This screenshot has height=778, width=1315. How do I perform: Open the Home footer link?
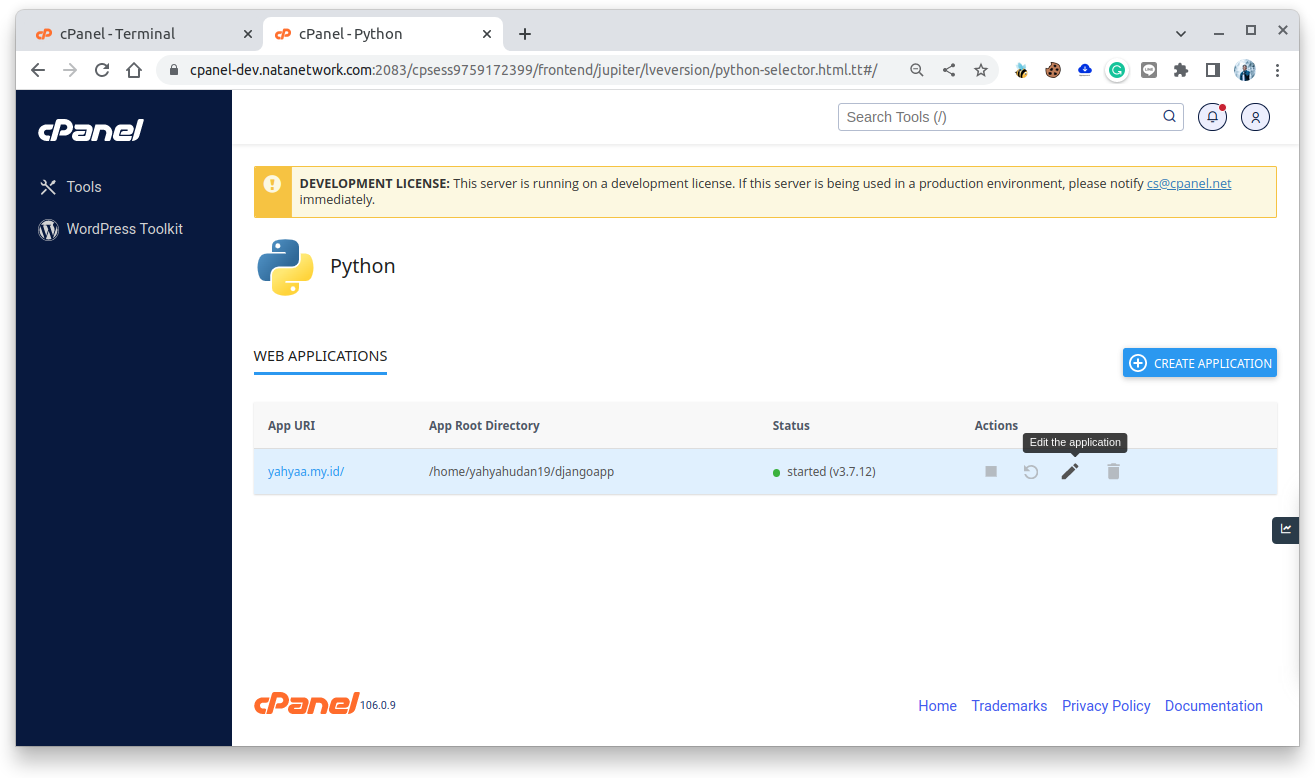937,706
